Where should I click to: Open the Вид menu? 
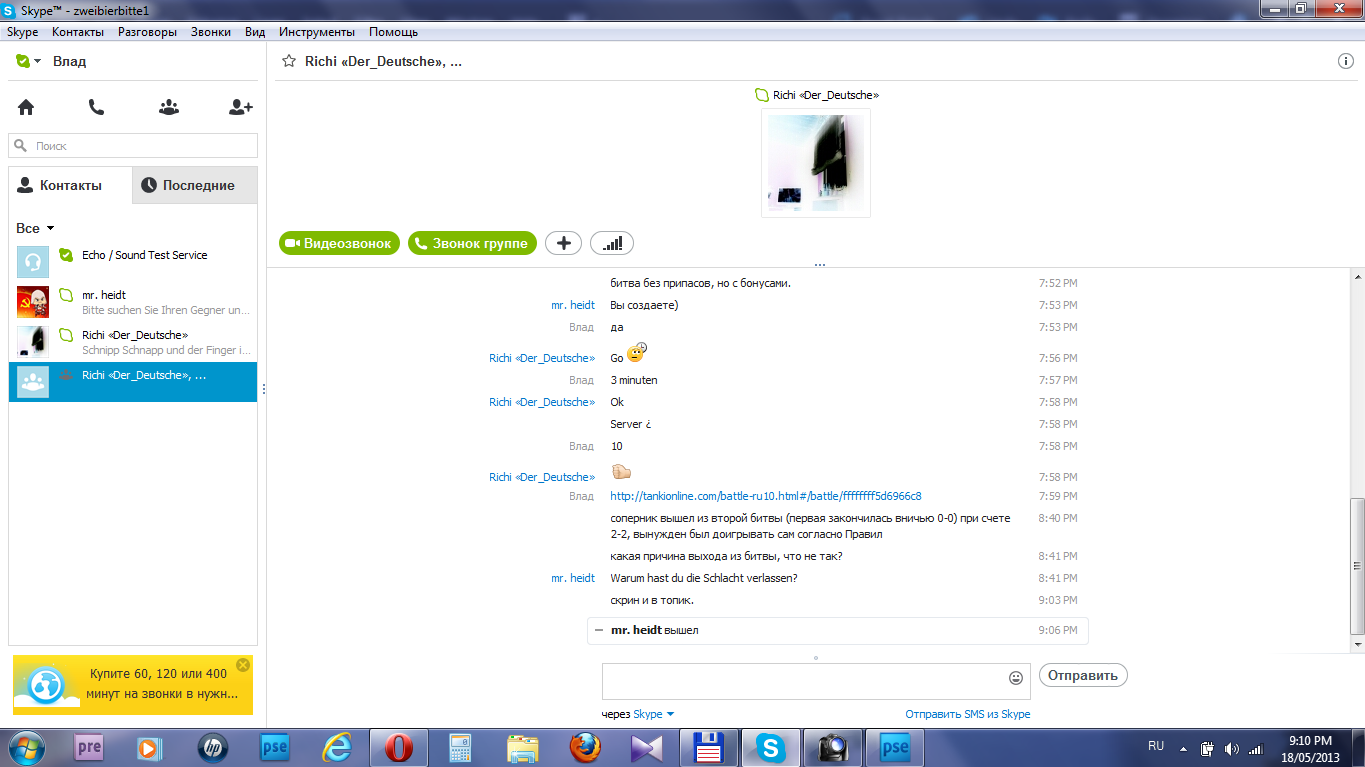pyautogui.click(x=255, y=32)
